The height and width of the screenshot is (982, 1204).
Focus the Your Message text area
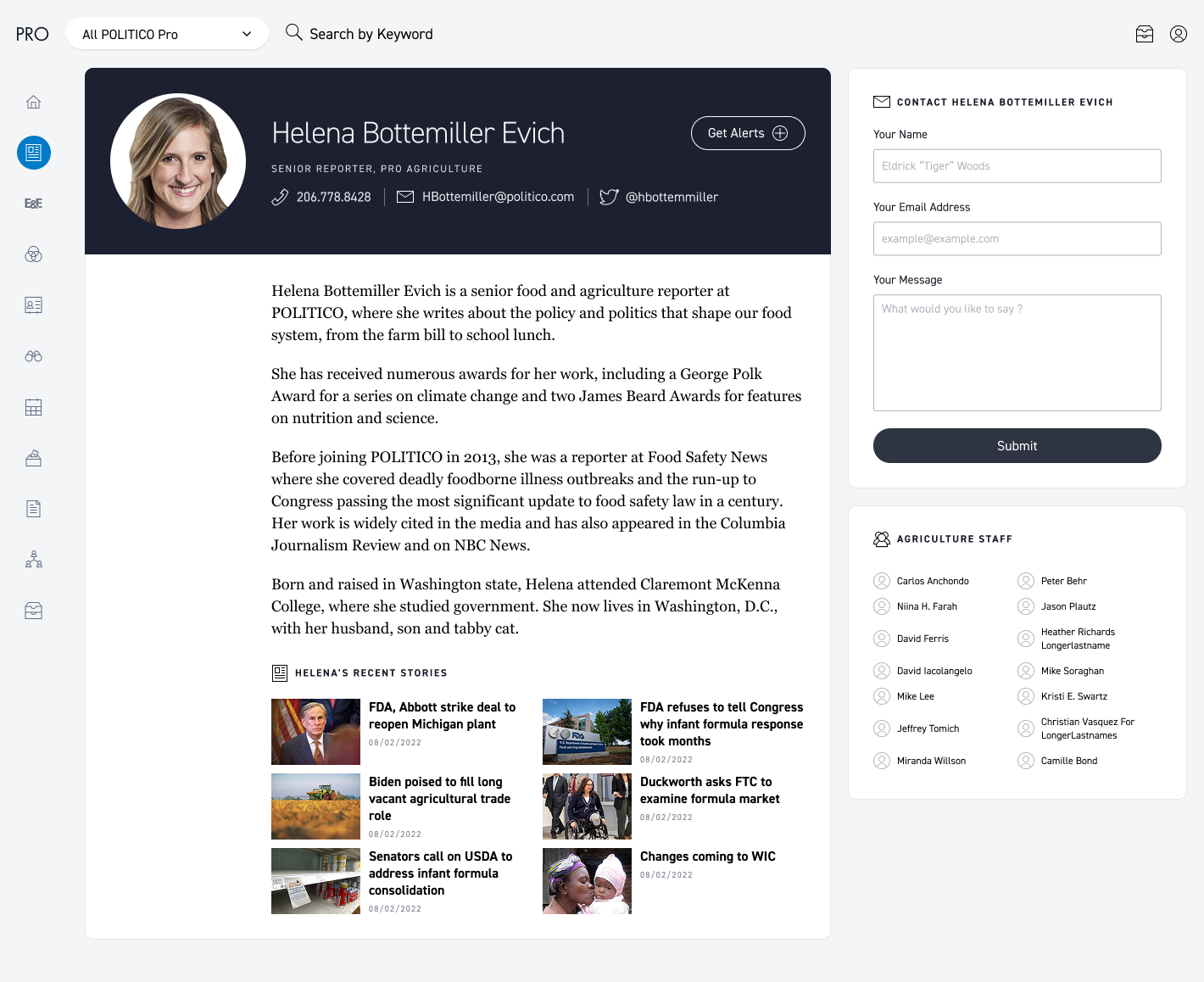(1017, 353)
